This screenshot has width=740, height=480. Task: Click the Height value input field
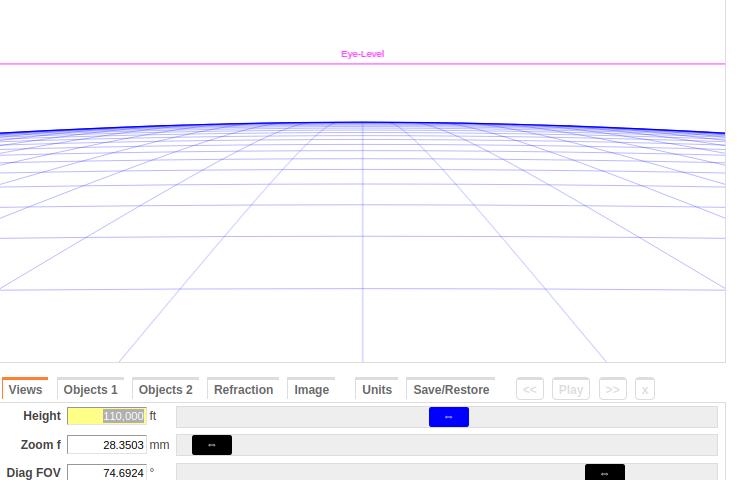coord(106,416)
